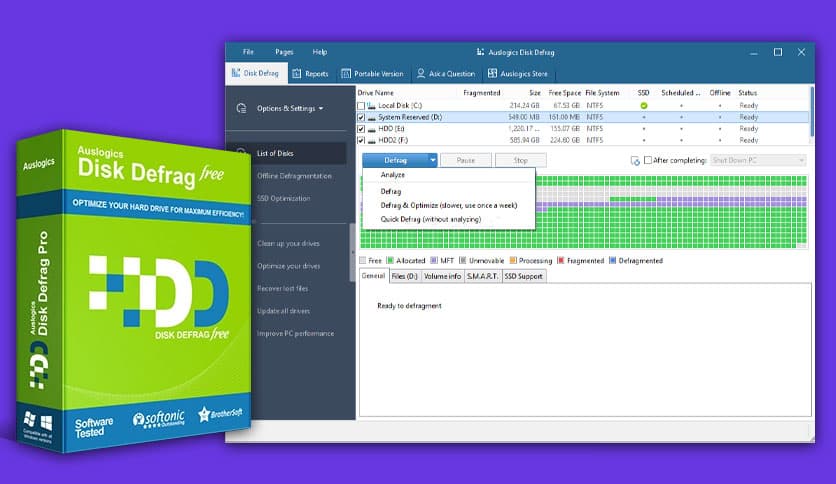Sort by the Free Space column header
Viewport: 836px width, 484px height.
tap(565, 93)
